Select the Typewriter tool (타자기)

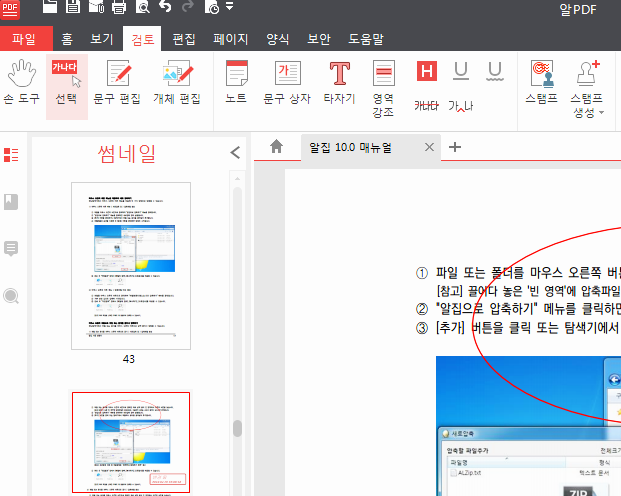tap(339, 82)
